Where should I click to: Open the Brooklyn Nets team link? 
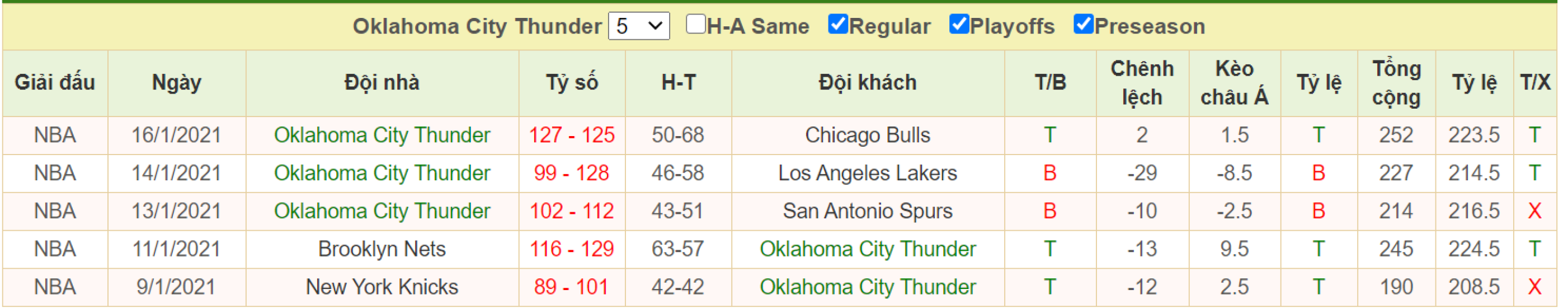pos(382,249)
